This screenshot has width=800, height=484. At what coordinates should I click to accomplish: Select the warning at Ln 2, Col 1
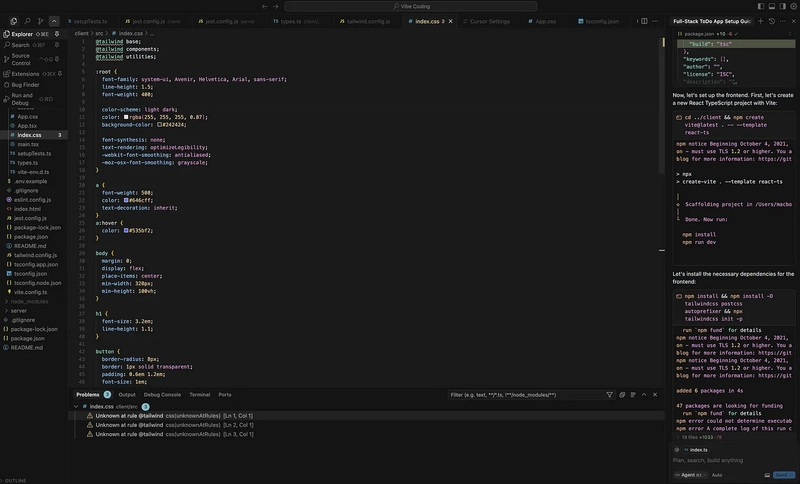coord(366,425)
